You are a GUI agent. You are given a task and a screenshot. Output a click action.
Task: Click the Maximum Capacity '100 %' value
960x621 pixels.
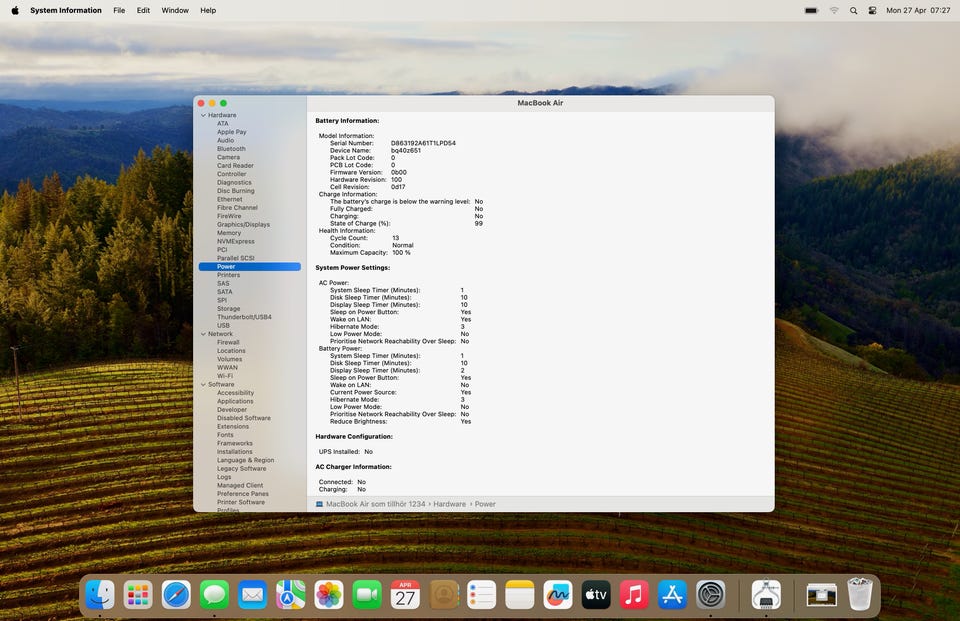tap(402, 252)
